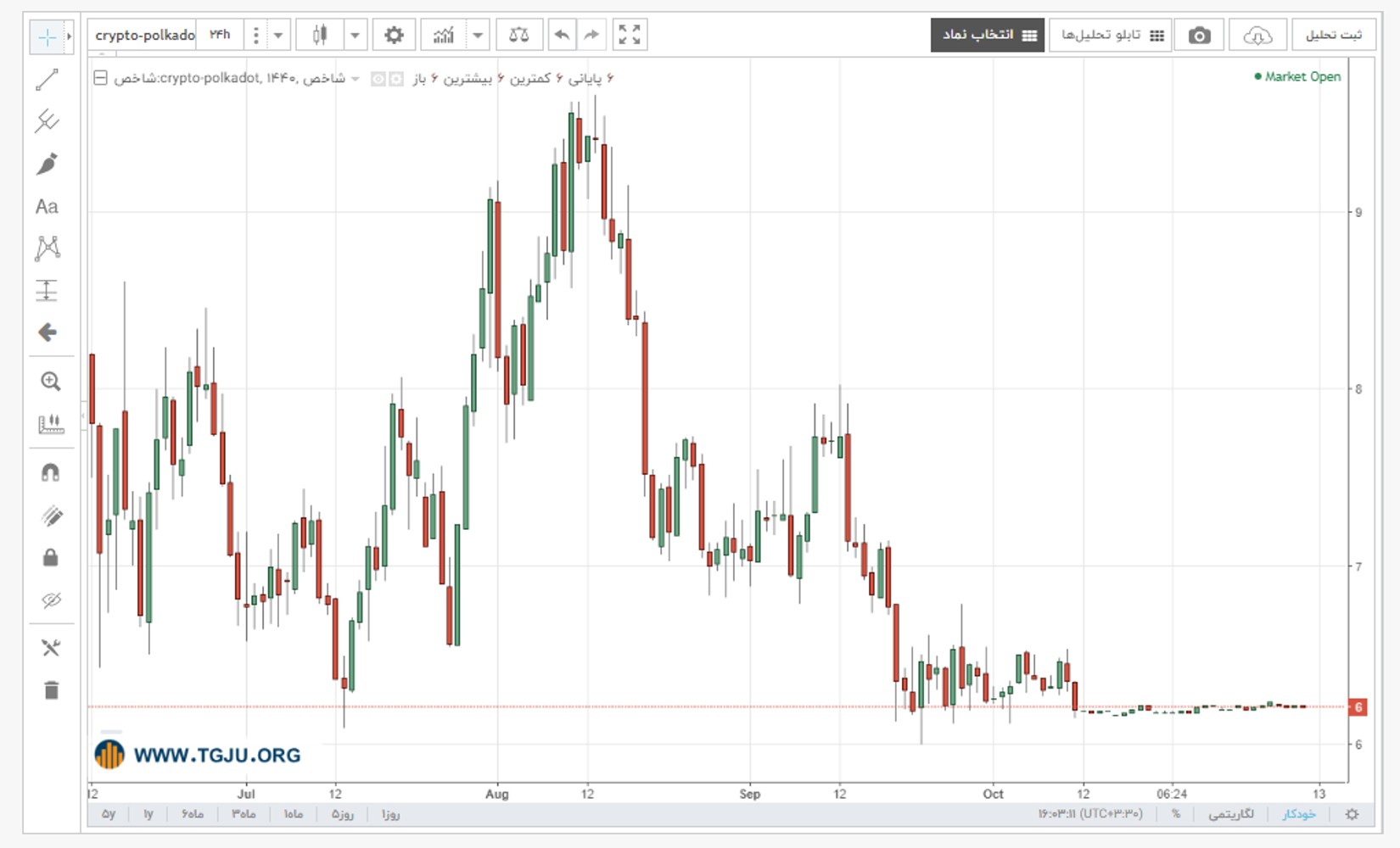Redo action with right arrow
1400x848 pixels.
[591, 36]
